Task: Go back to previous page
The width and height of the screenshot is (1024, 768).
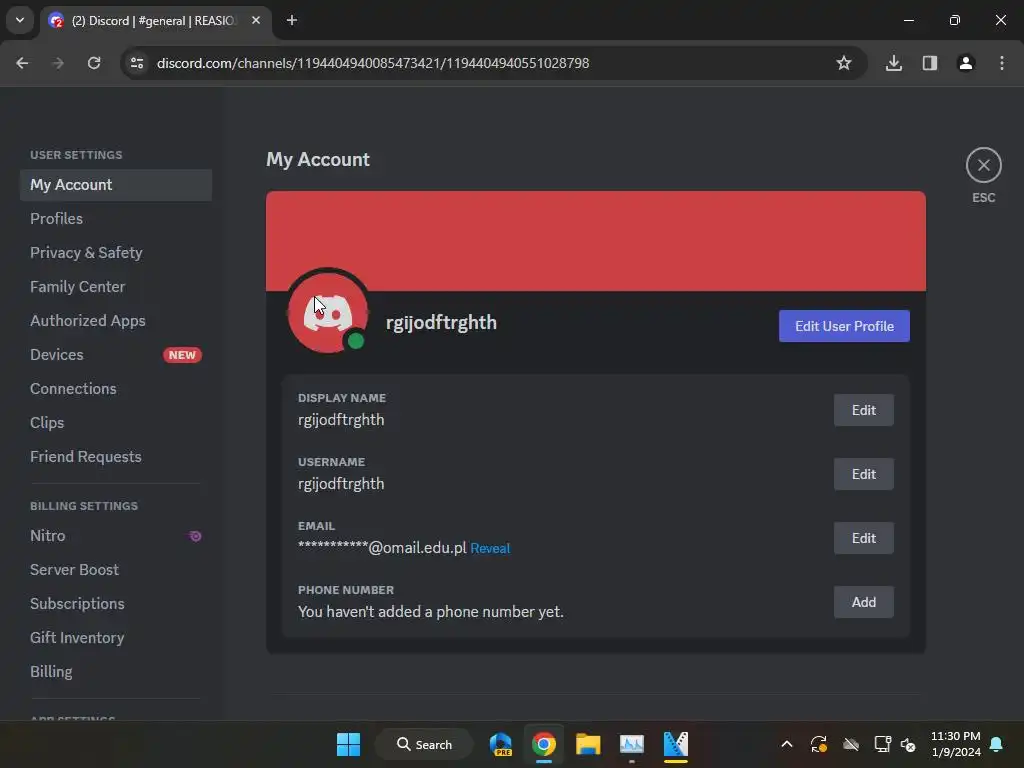Action: [22, 63]
